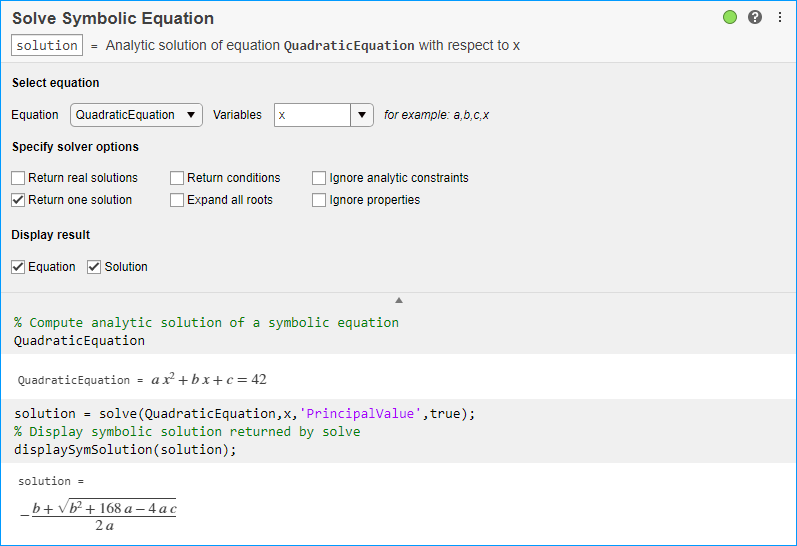Image resolution: width=797 pixels, height=546 pixels.
Task: Open the three-dot options menu
Action: [x=780, y=18]
